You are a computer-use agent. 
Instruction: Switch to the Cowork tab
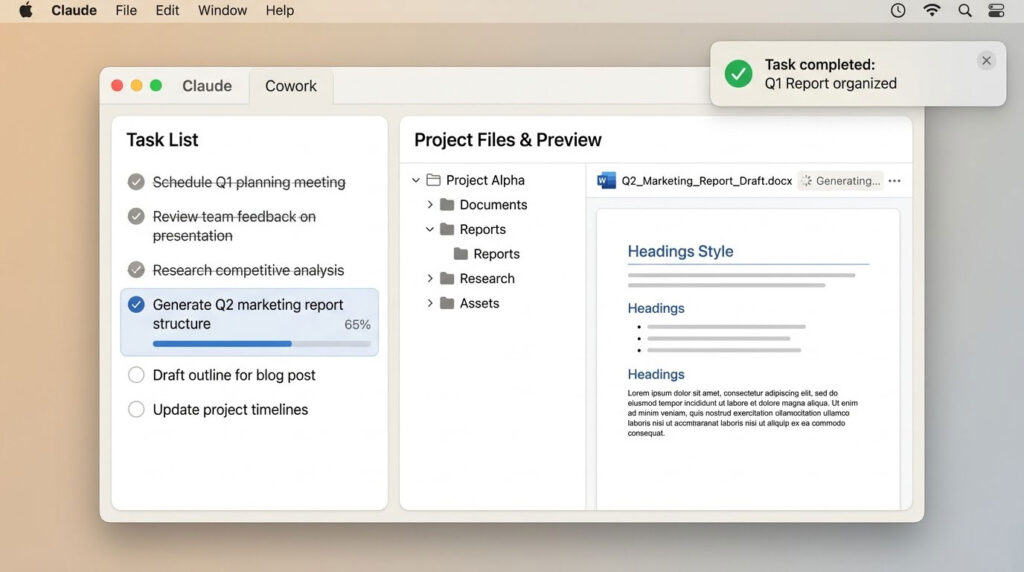coord(291,86)
